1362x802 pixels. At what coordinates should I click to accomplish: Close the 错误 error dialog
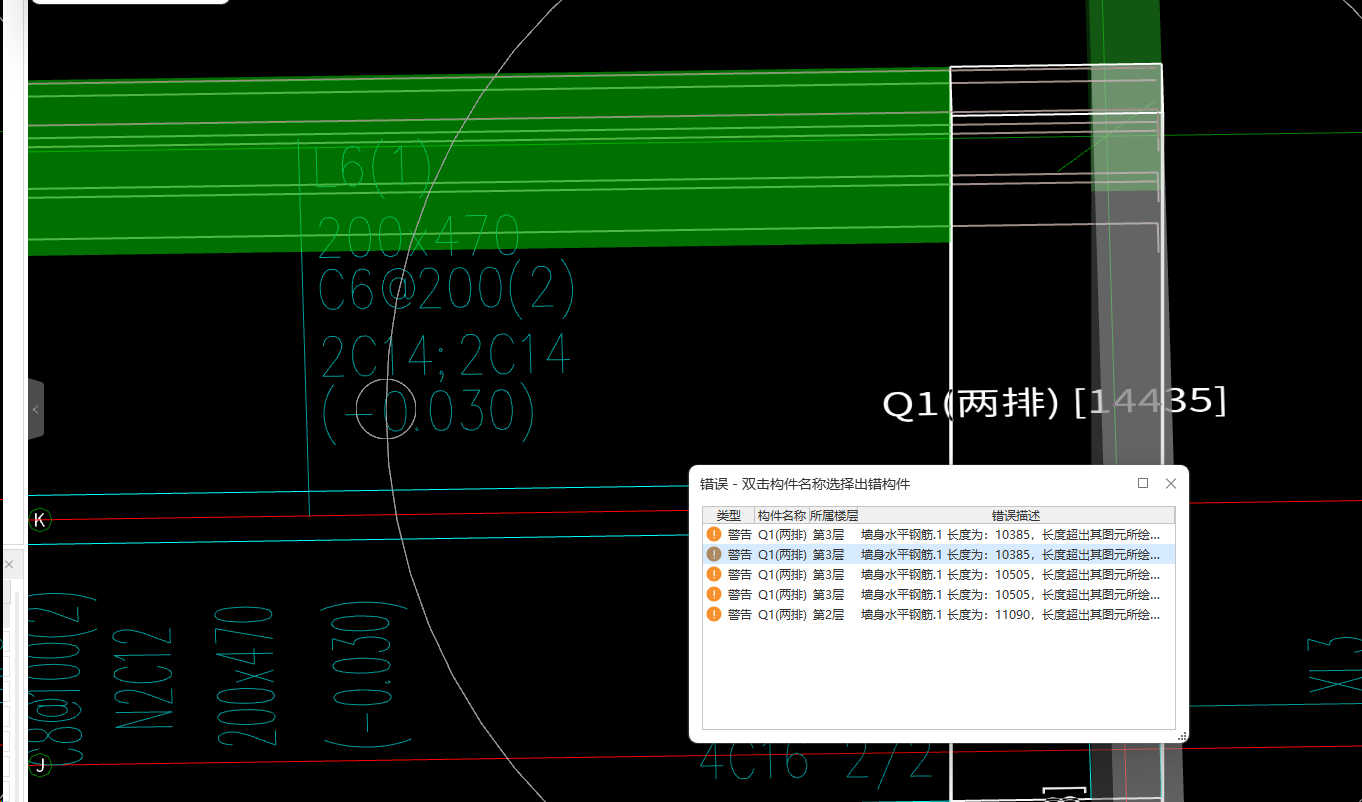pyautogui.click(x=1171, y=483)
